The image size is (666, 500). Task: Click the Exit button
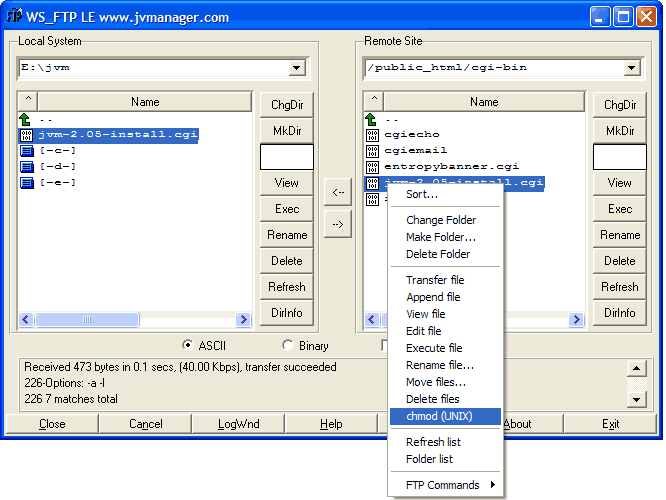coord(610,424)
